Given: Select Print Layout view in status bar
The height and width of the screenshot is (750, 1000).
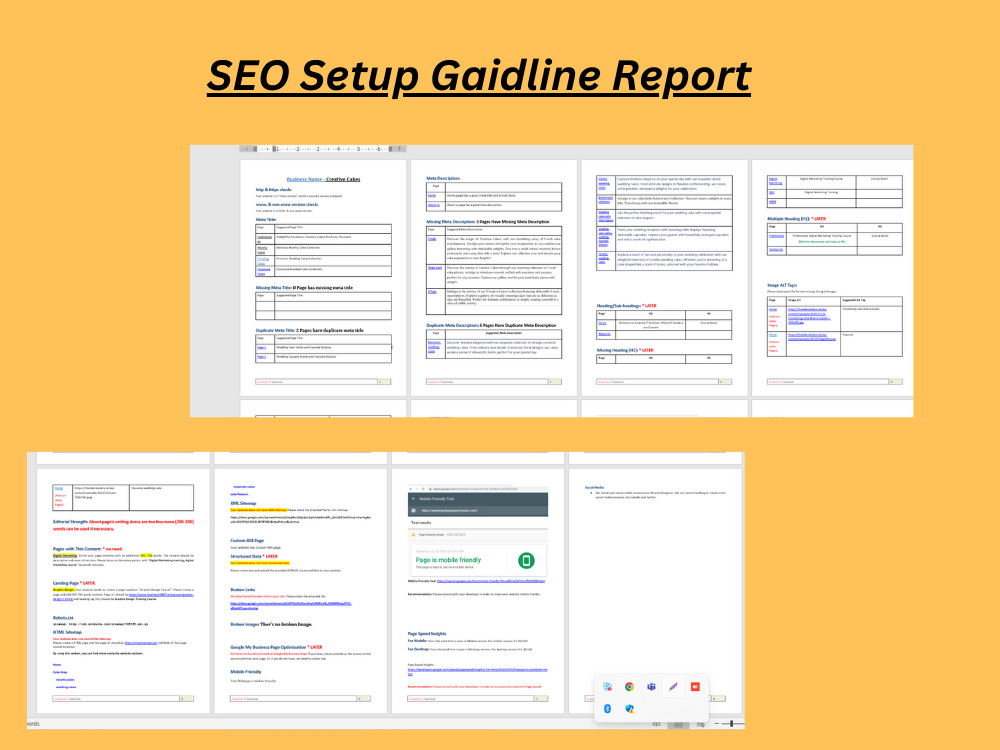Looking at the screenshot, I should point(679,724).
